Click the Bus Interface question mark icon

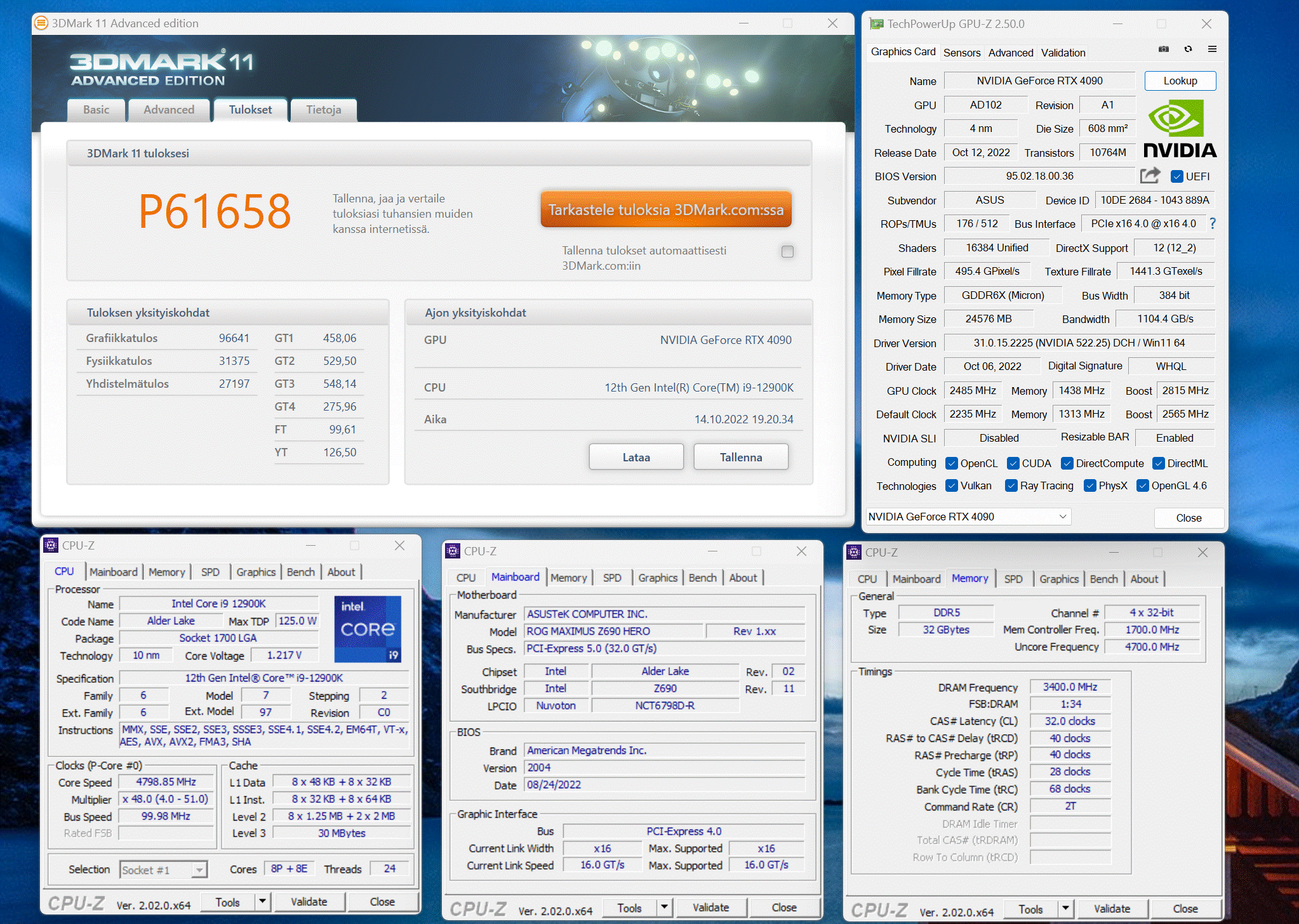[1213, 223]
